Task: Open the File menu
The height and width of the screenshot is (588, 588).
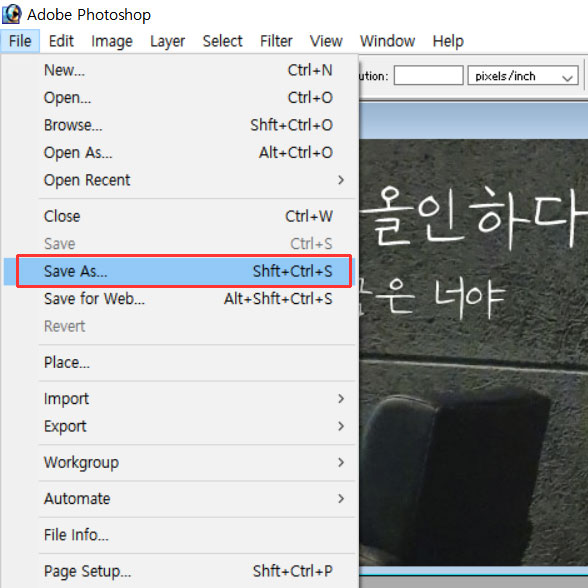Action: coord(20,41)
